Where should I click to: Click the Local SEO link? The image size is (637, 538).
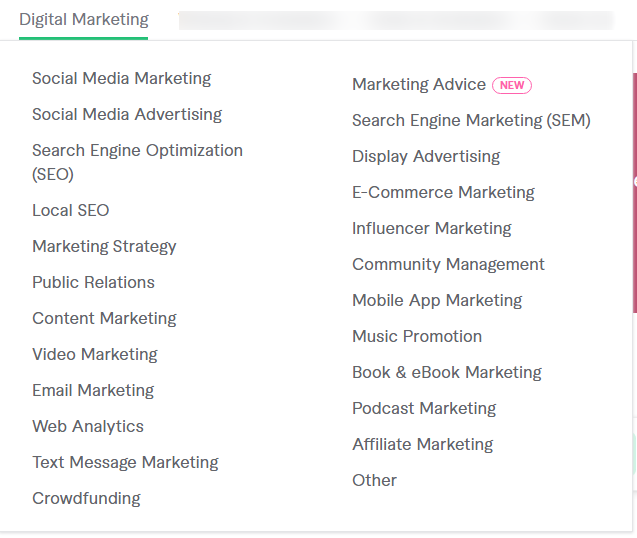pyautogui.click(x=70, y=210)
